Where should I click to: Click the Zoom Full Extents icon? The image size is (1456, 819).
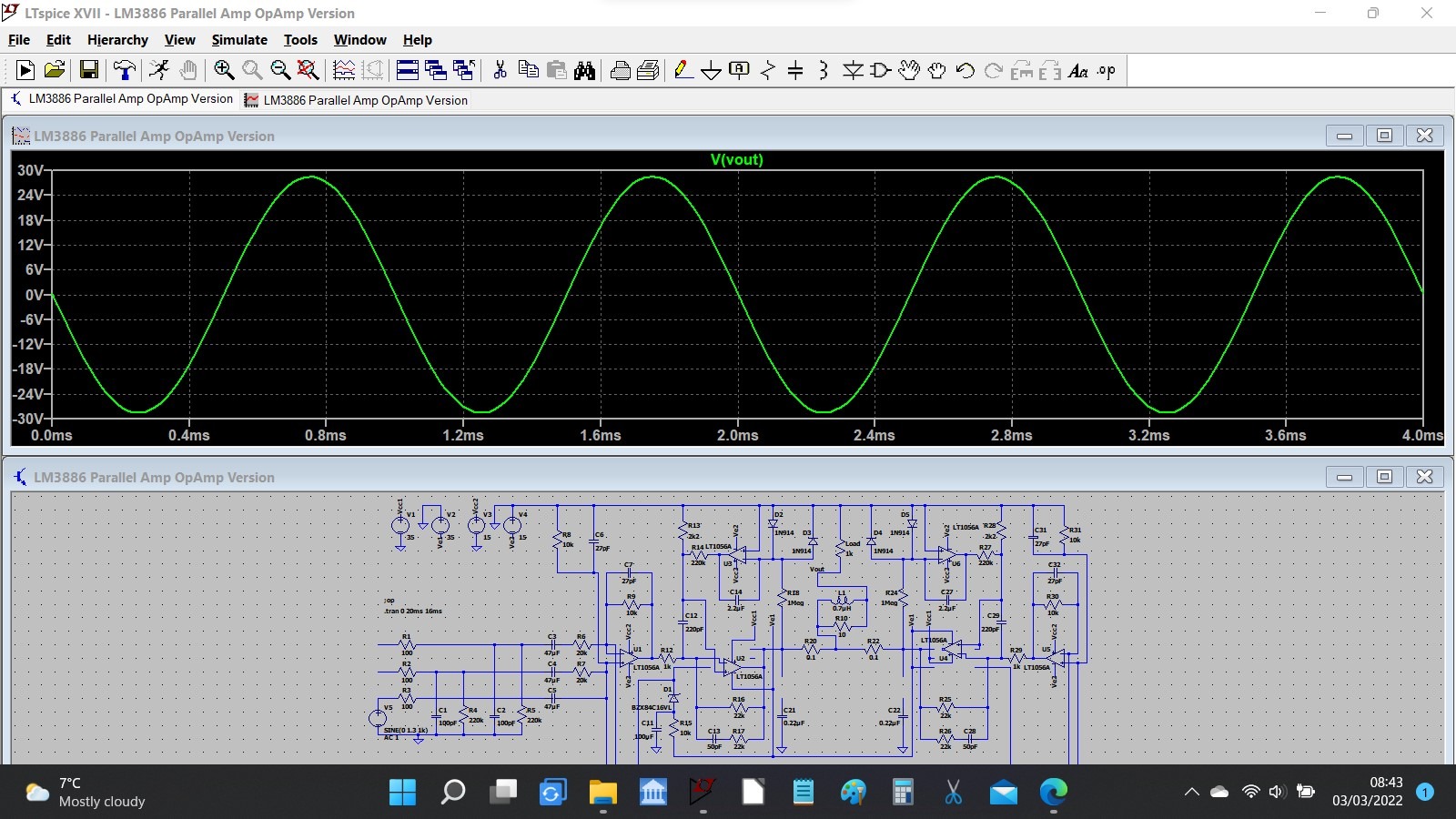(x=308, y=70)
